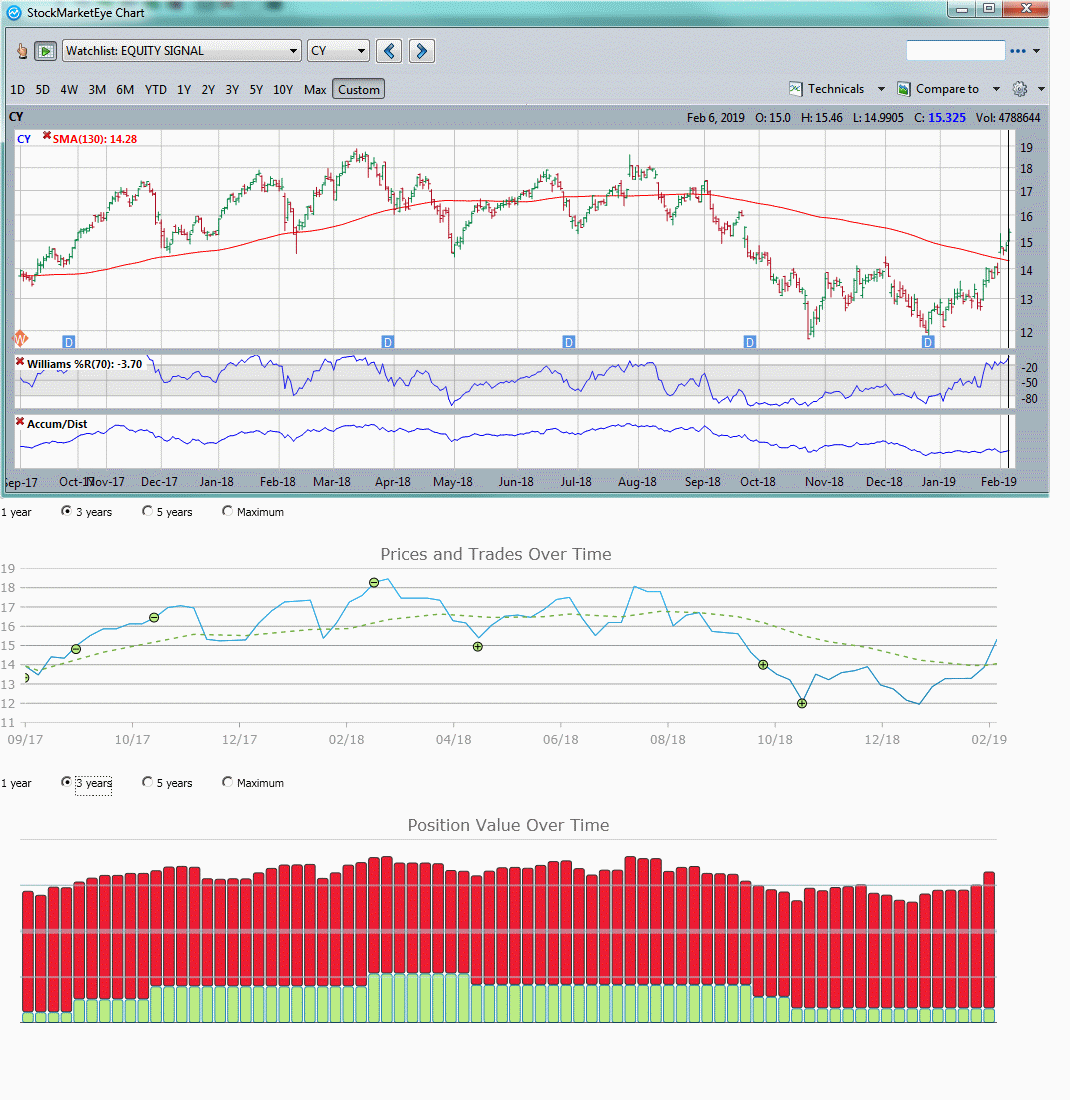Select the 6M time range

[125, 90]
